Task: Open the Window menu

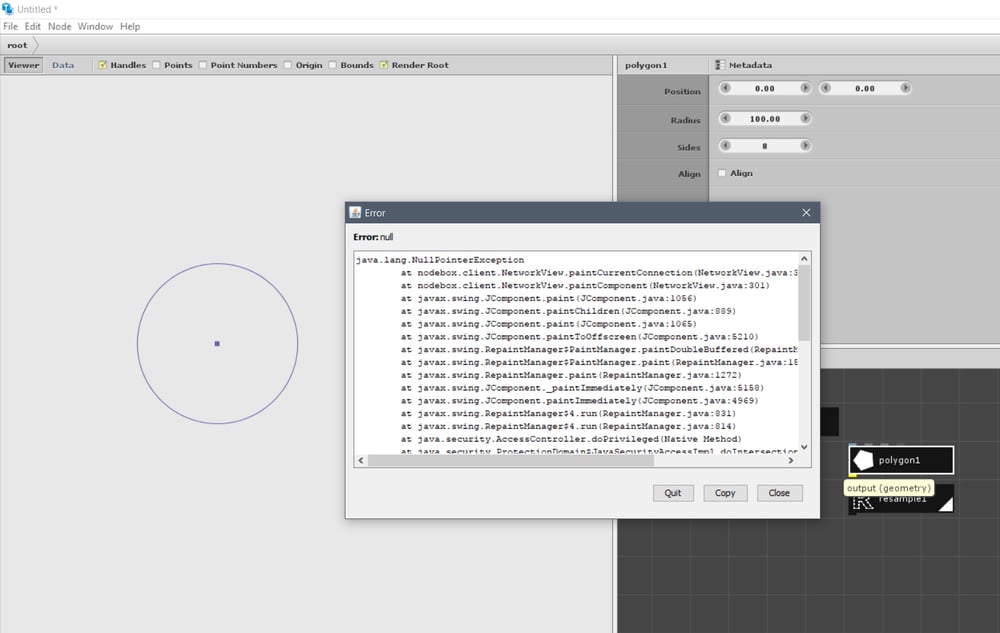Action: [95, 26]
